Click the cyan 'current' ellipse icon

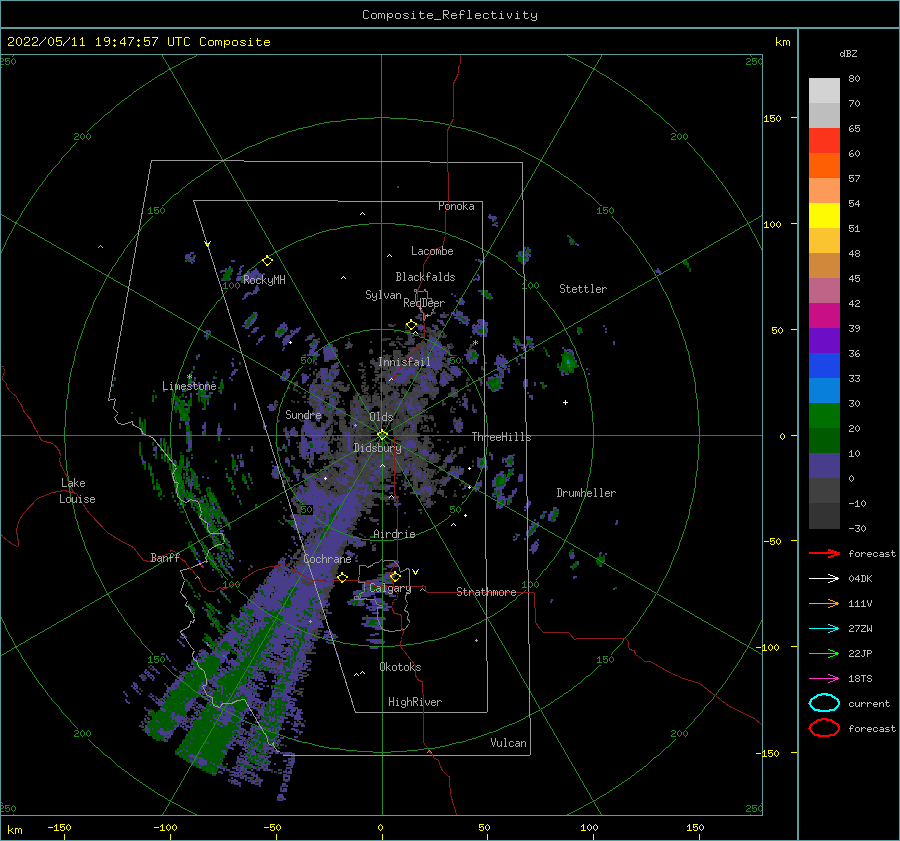[x=824, y=703]
